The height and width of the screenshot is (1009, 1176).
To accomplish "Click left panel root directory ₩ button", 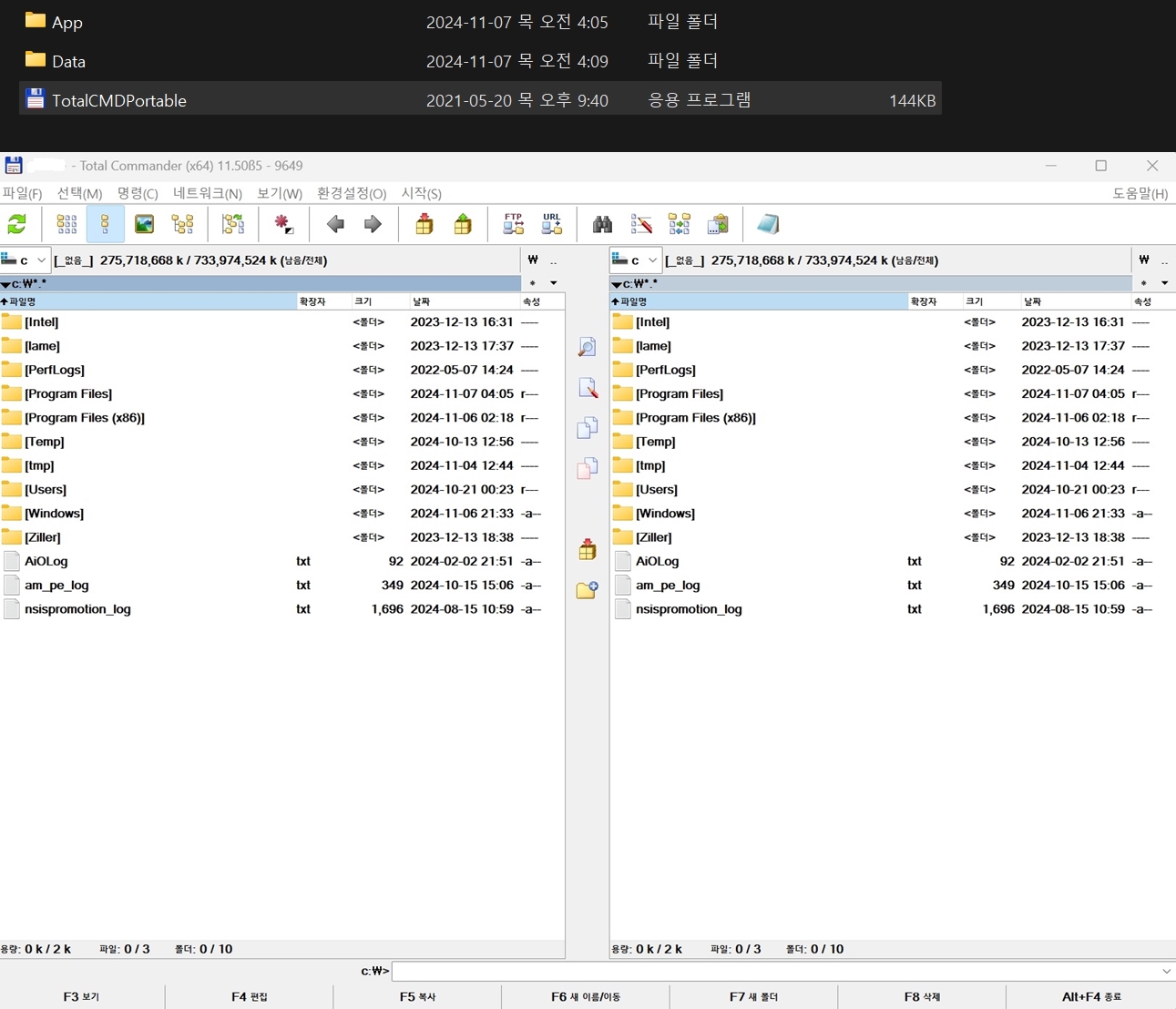I will (533, 260).
